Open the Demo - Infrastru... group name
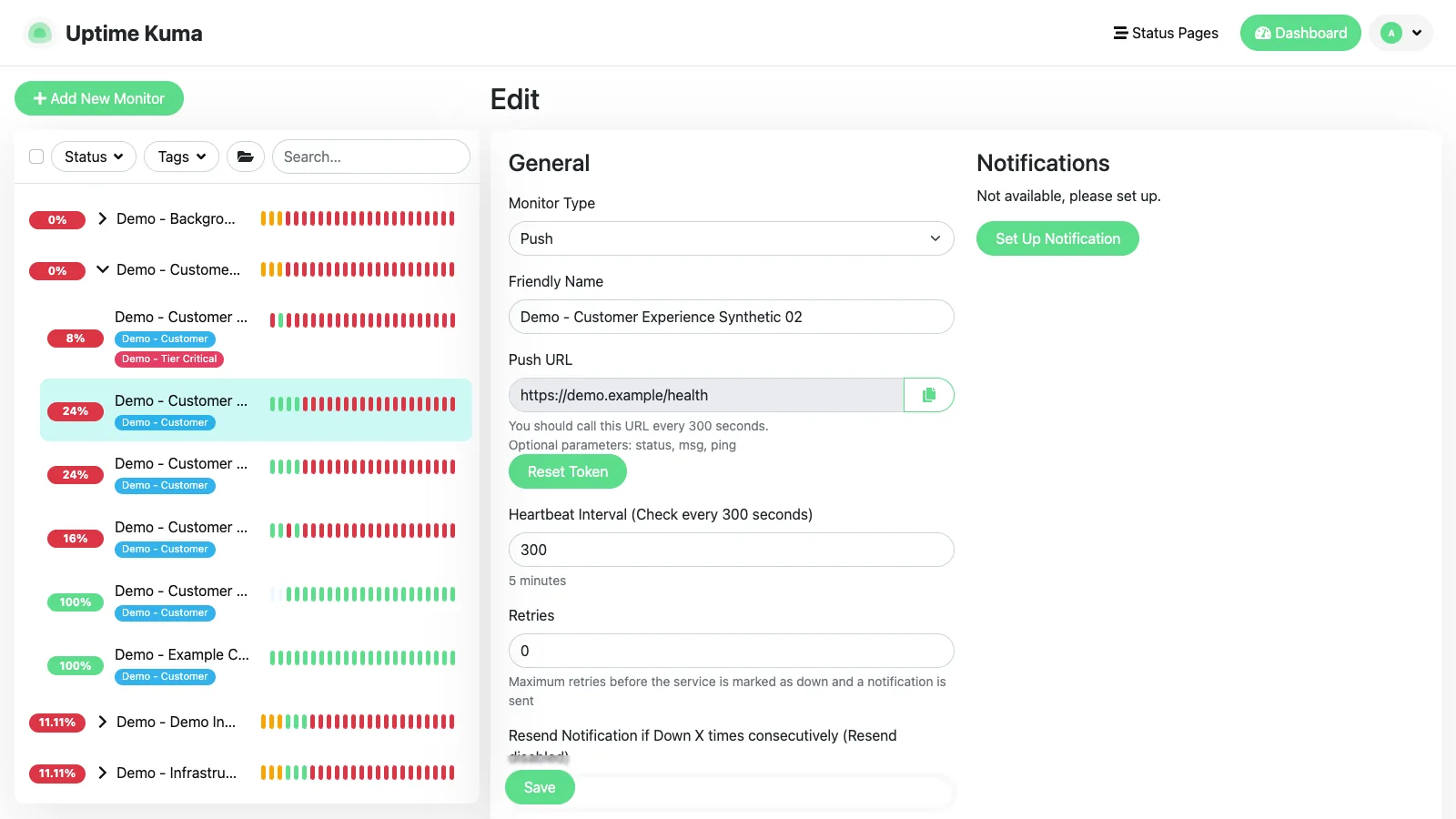 177,773
